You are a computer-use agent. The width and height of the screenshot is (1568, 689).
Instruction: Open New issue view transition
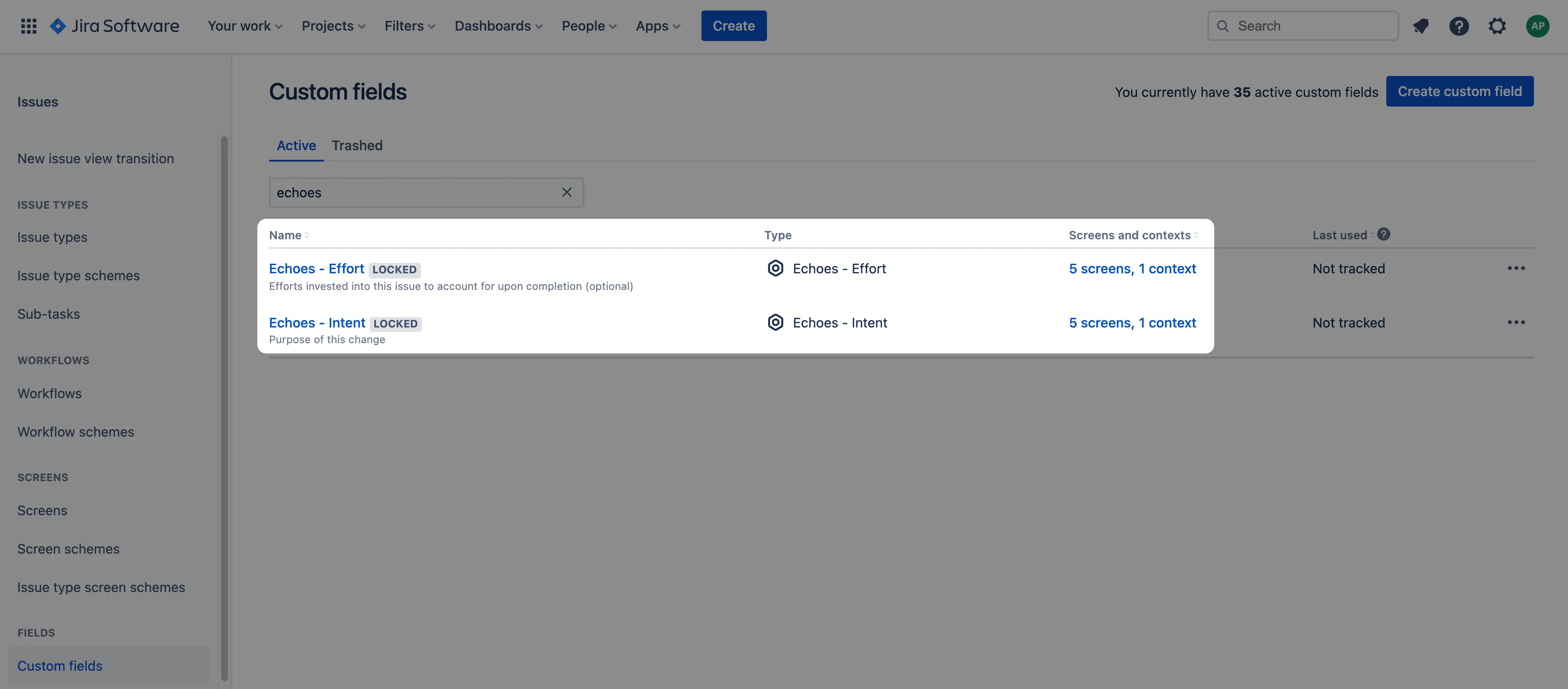96,158
